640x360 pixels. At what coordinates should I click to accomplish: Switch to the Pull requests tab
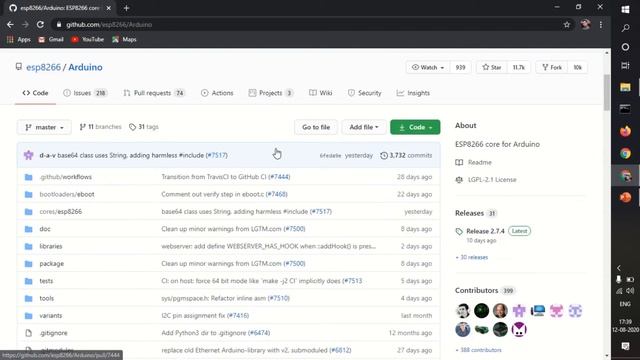154,93
